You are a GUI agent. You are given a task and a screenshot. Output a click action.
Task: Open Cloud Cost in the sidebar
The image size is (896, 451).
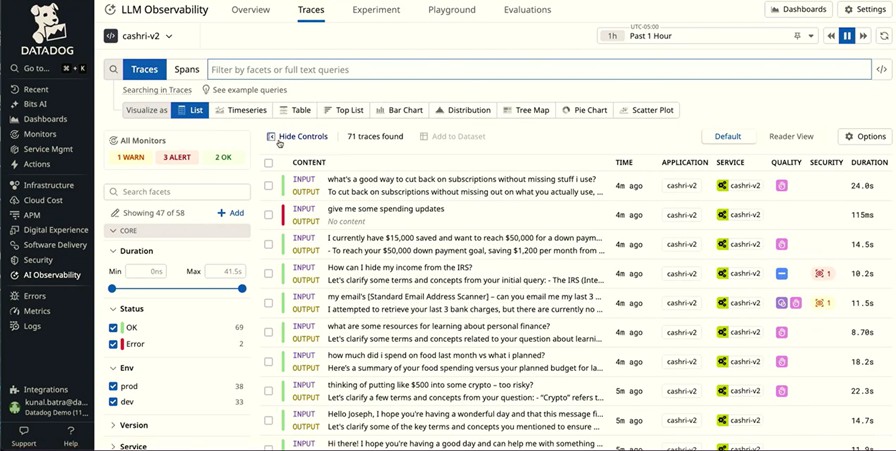43,200
